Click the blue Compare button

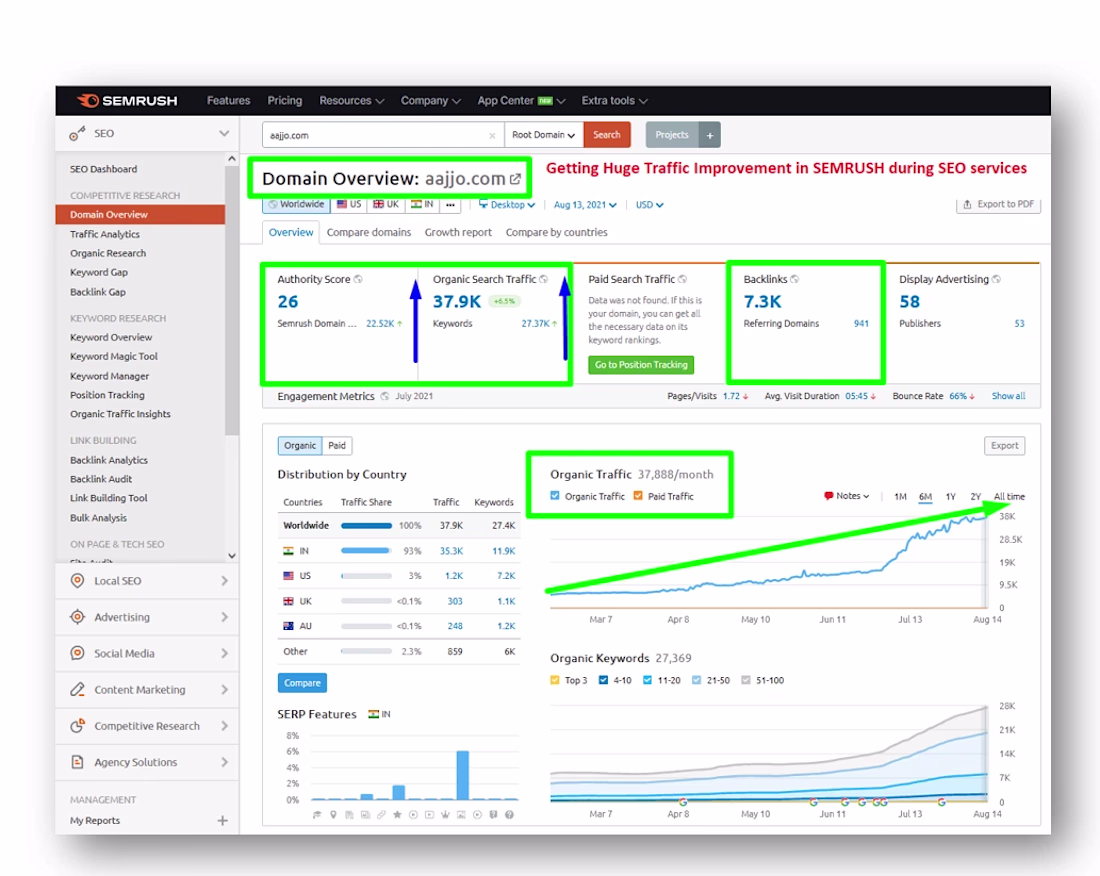click(302, 682)
